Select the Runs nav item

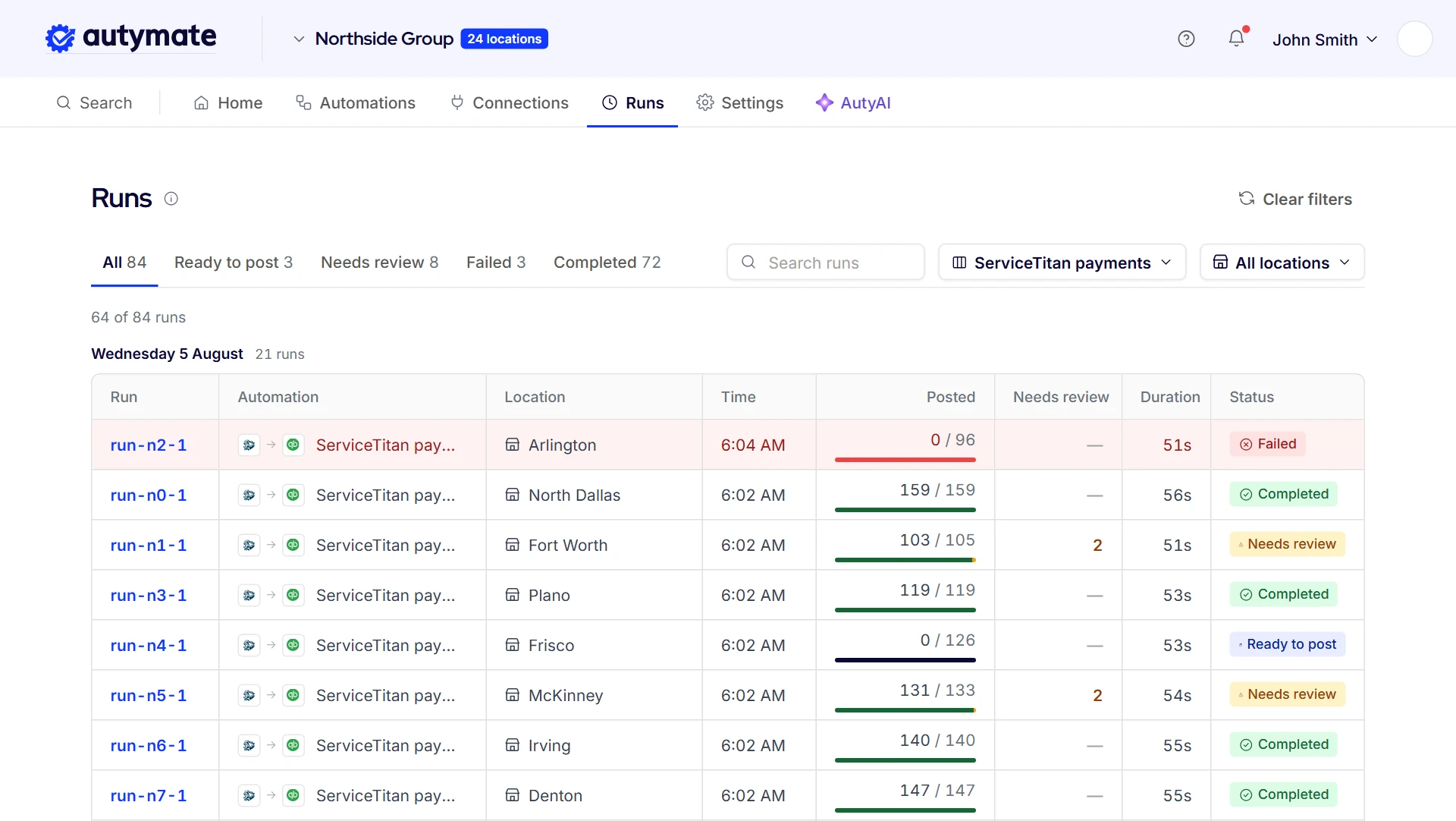coord(632,102)
